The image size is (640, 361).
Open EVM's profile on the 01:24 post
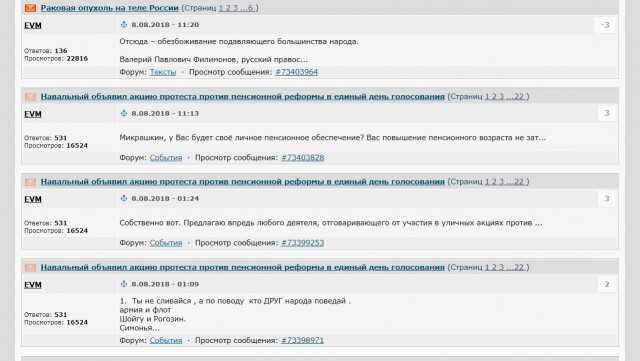click(33, 199)
